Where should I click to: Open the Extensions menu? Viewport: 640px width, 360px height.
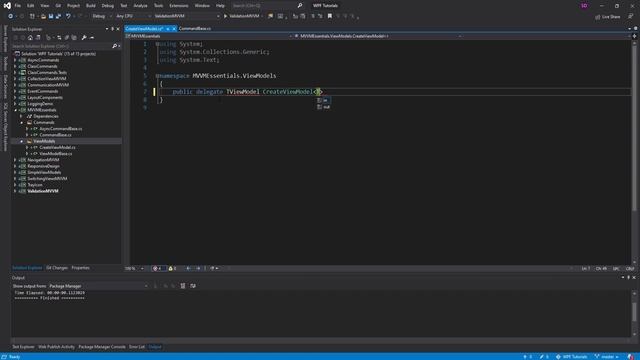click(x=179, y=6)
